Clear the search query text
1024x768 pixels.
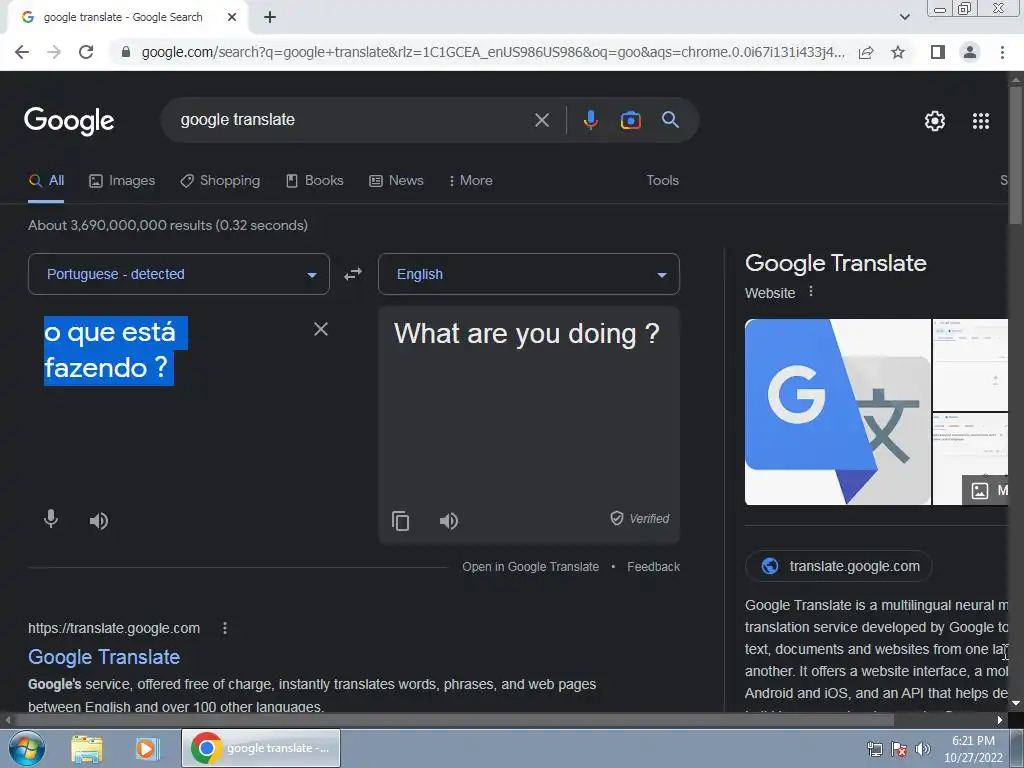541,120
